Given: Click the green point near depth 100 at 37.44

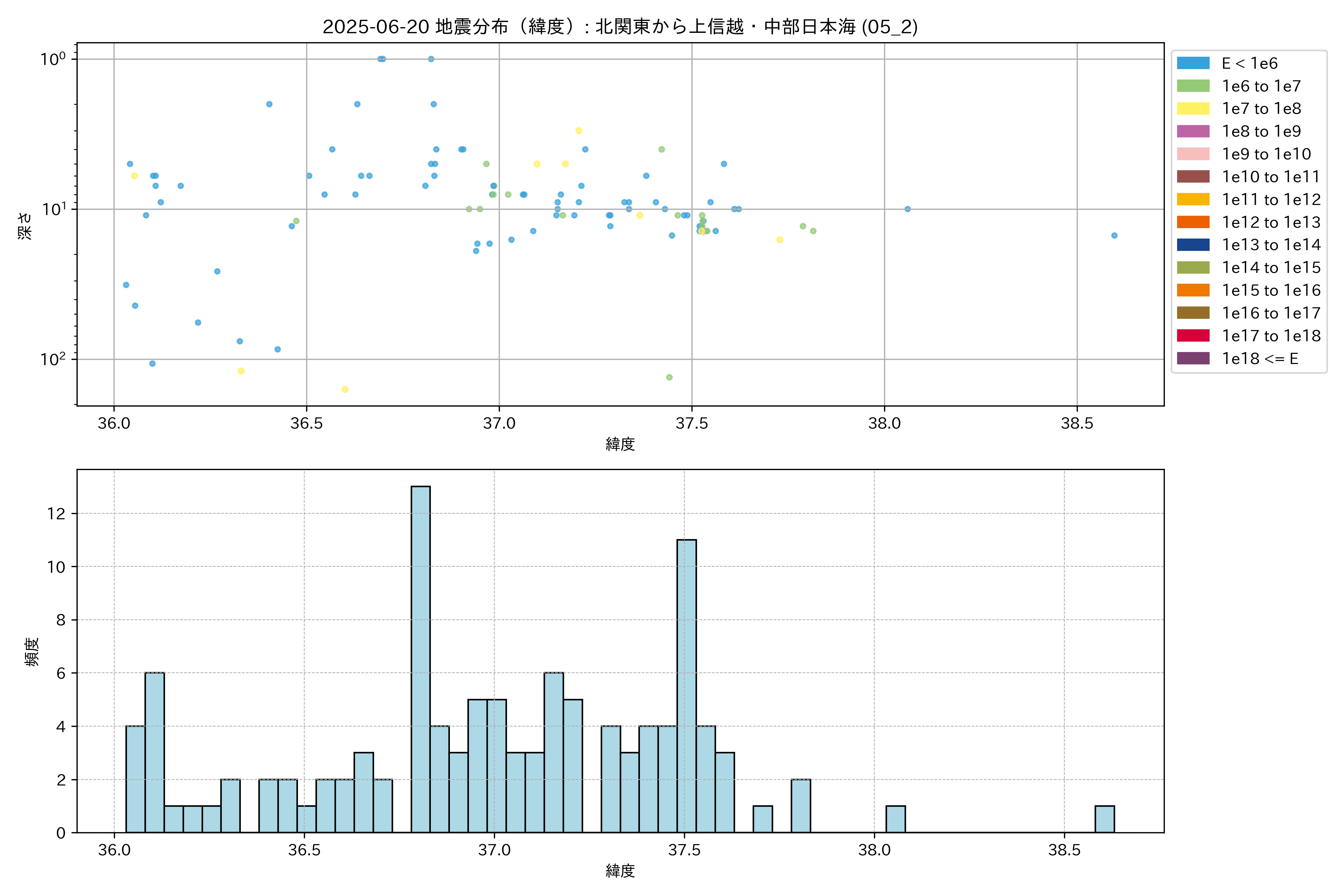Looking at the screenshot, I should pyautogui.click(x=669, y=377).
